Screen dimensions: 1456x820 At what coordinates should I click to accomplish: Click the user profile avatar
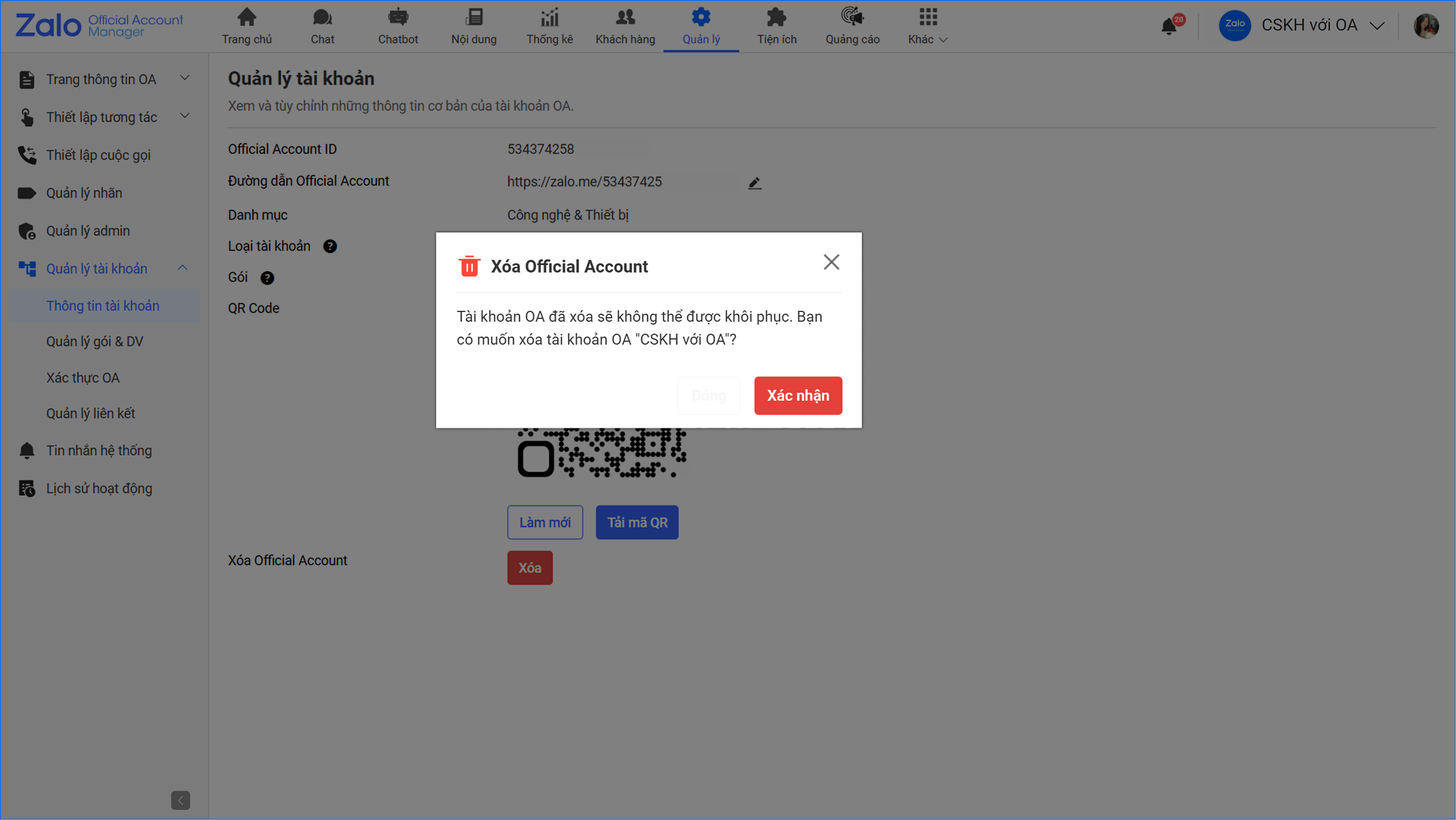click(1426, 25)
